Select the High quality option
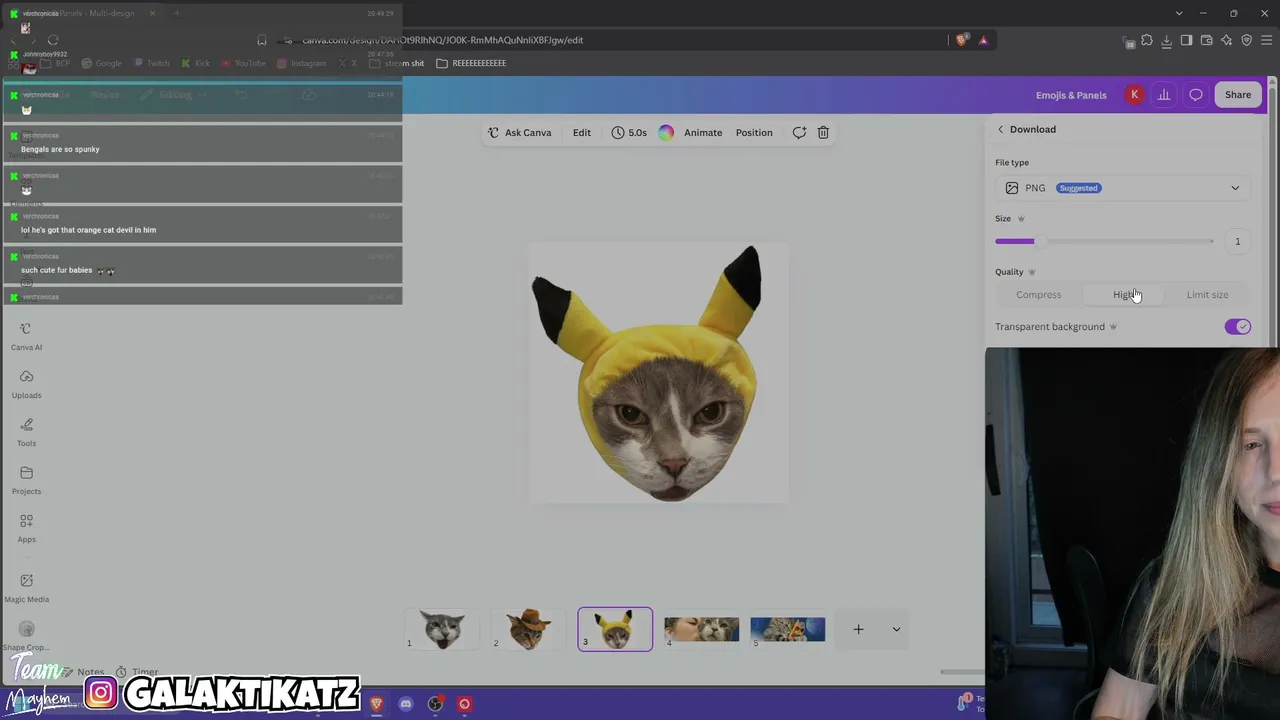The width and height of the screenshot is (1280, 720). click(x=1124, y=295)
